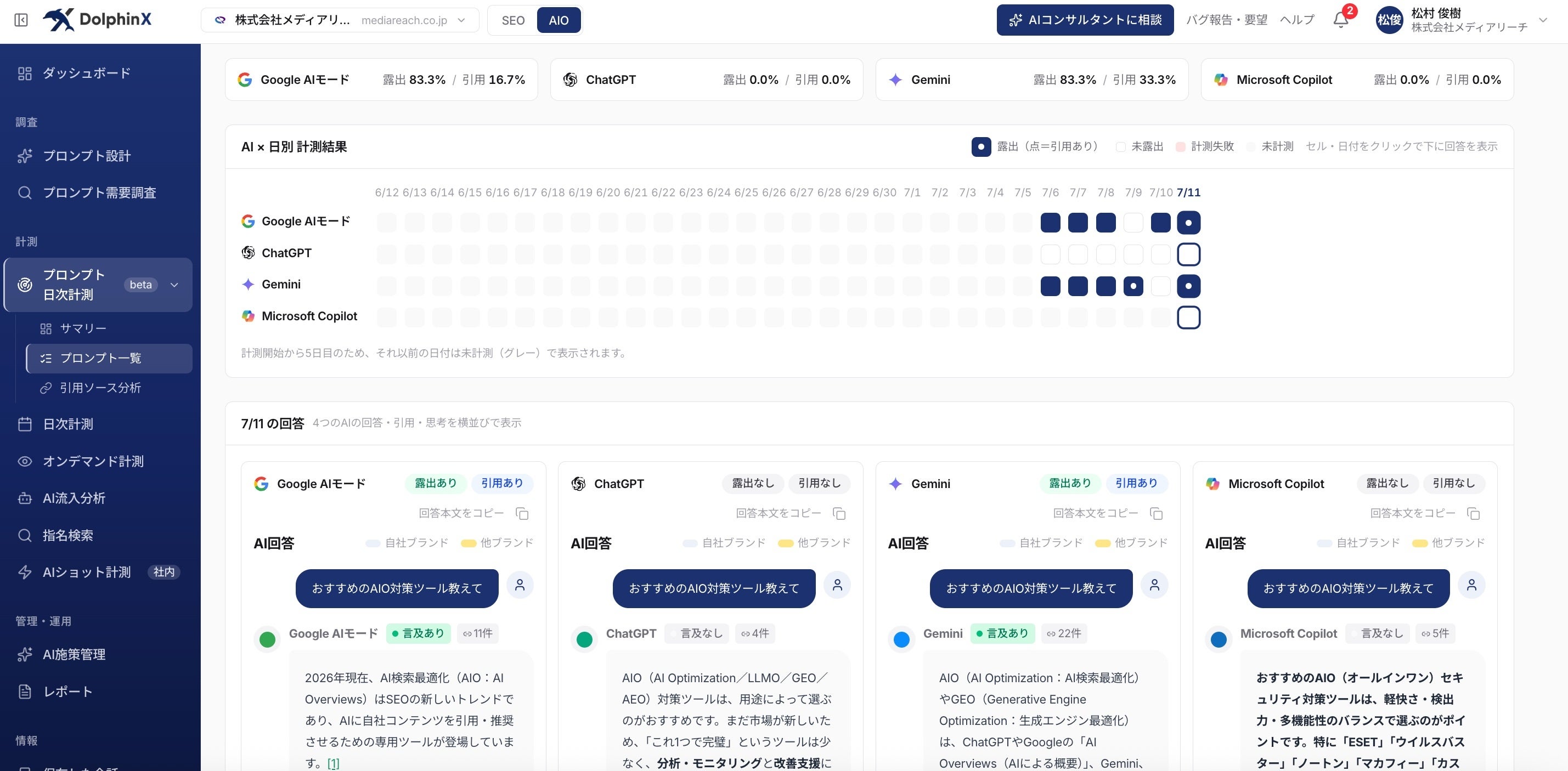Select the 7/9 date column header

(1133, 193)
